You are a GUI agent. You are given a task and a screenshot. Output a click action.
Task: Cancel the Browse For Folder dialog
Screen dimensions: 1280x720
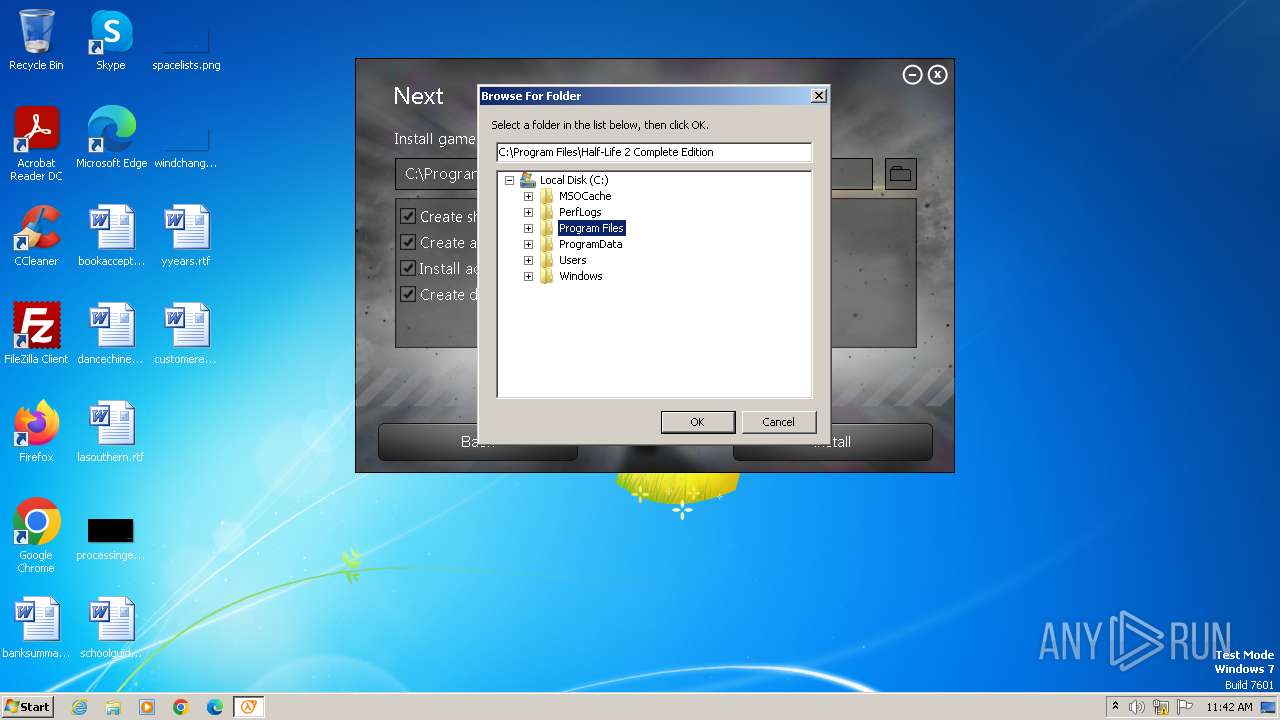point(778,422)
